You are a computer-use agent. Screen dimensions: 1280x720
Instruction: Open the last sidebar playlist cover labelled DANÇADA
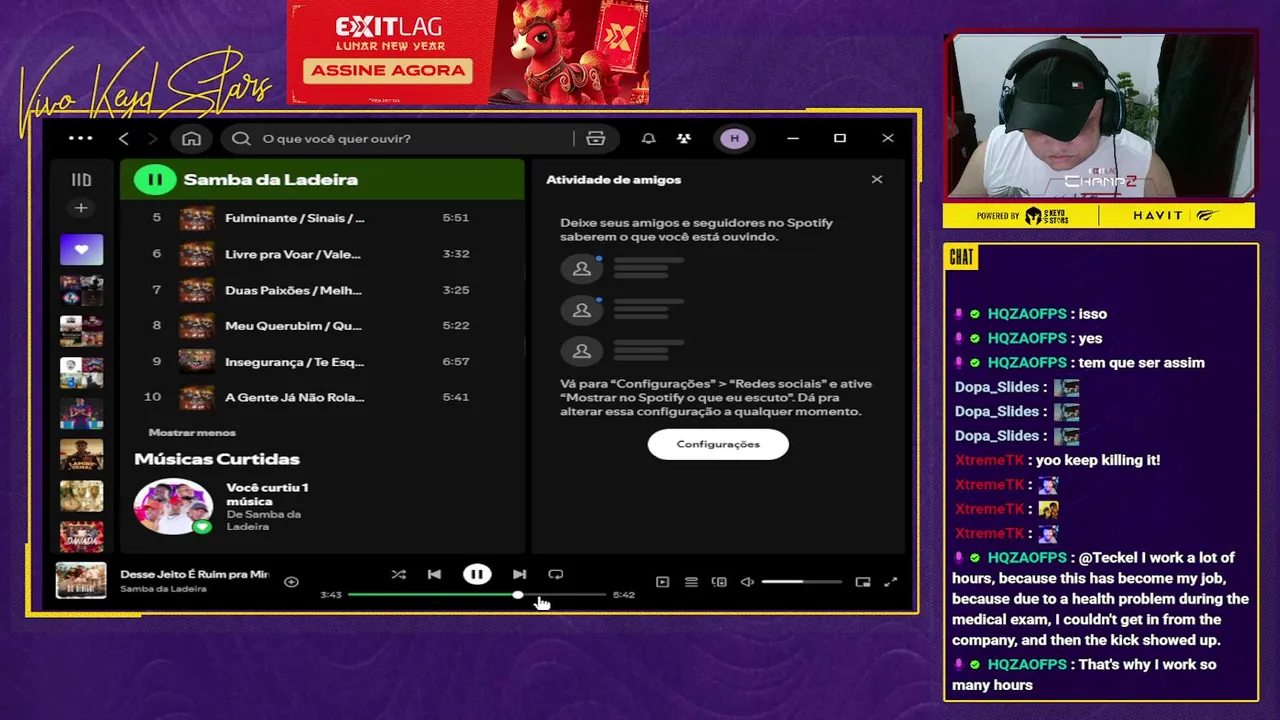point(81,537)
